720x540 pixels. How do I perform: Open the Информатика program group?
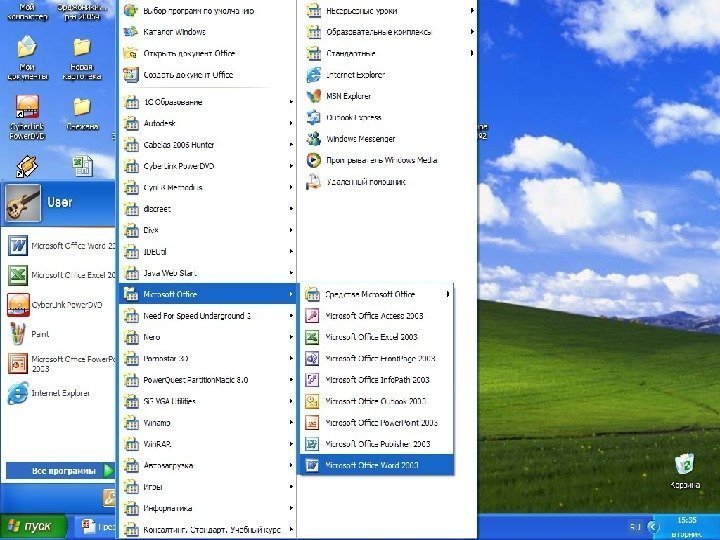coord(208,508)
